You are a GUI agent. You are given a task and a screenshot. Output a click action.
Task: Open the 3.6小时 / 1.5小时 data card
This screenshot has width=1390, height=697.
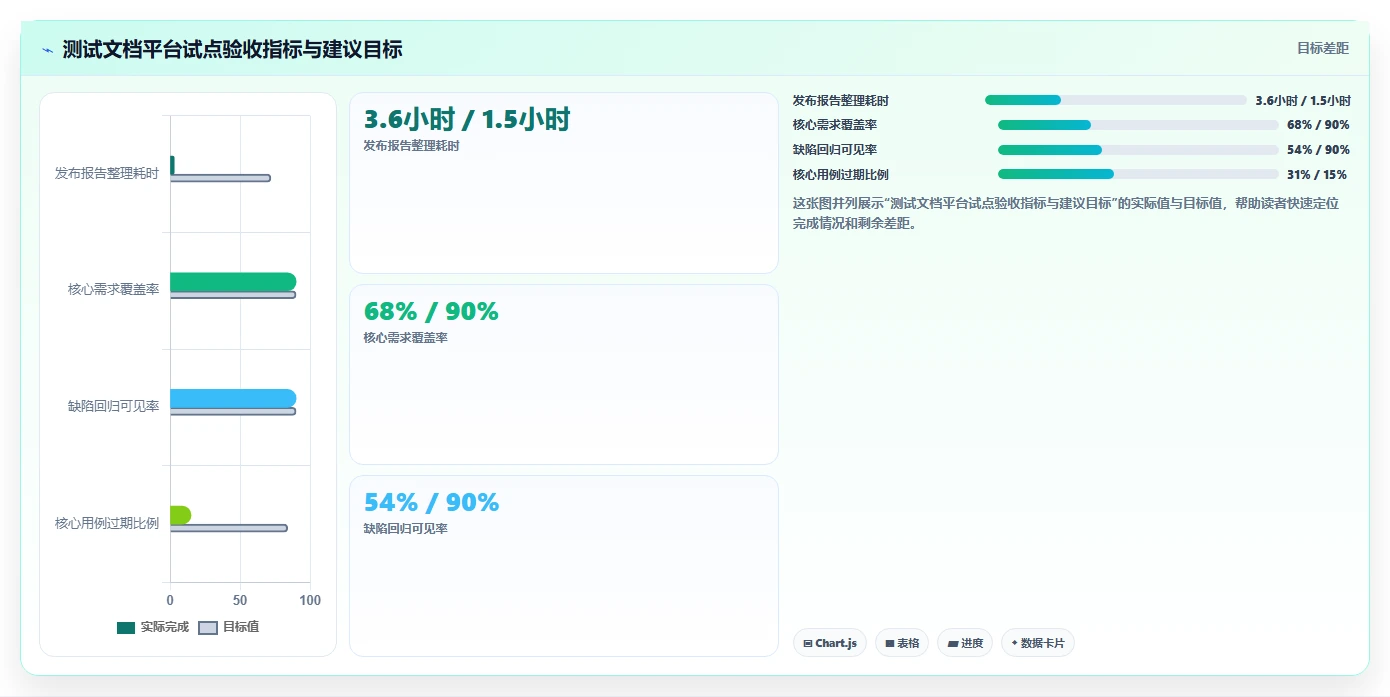coord(563,183)
